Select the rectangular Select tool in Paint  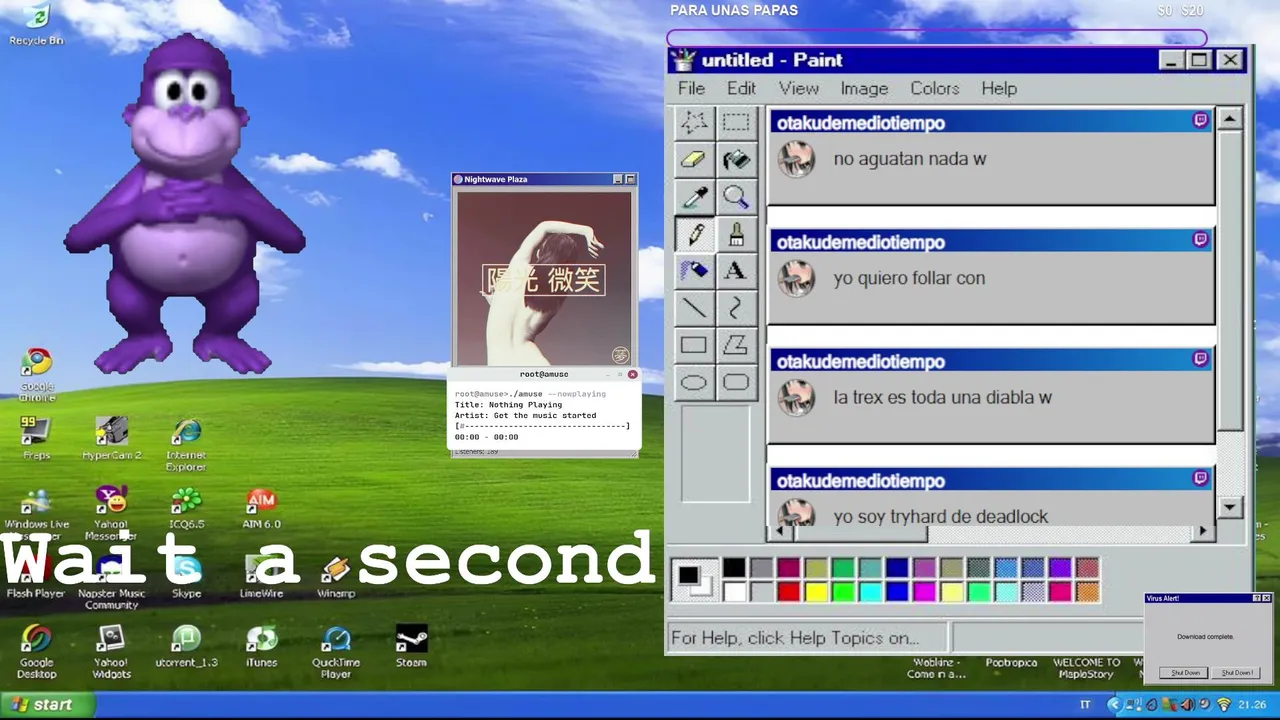pyautogui.click(x=736, y=122)
